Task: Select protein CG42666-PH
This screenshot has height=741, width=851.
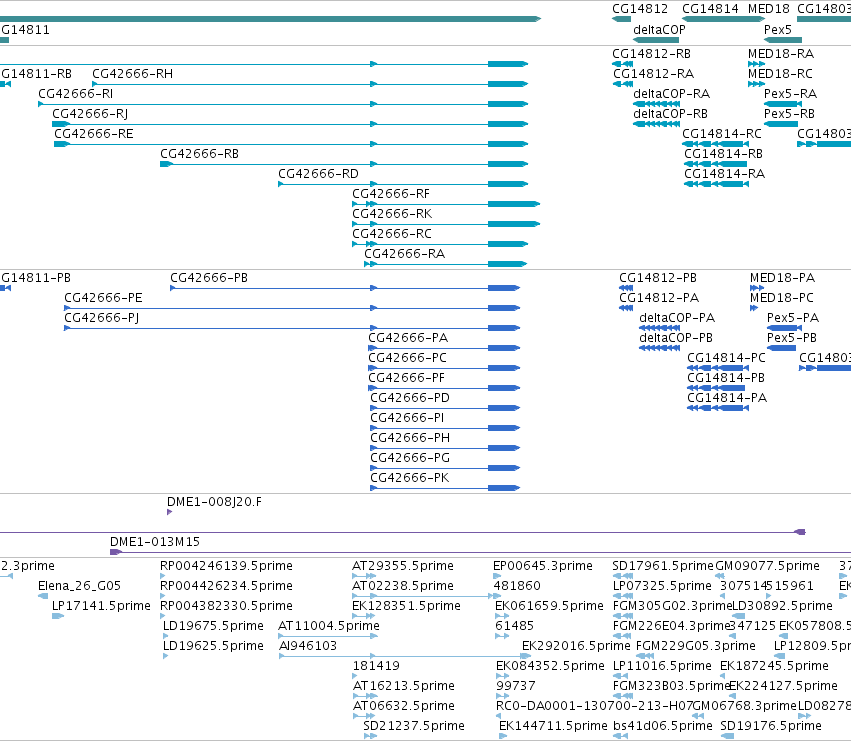Action: (410, 438)
